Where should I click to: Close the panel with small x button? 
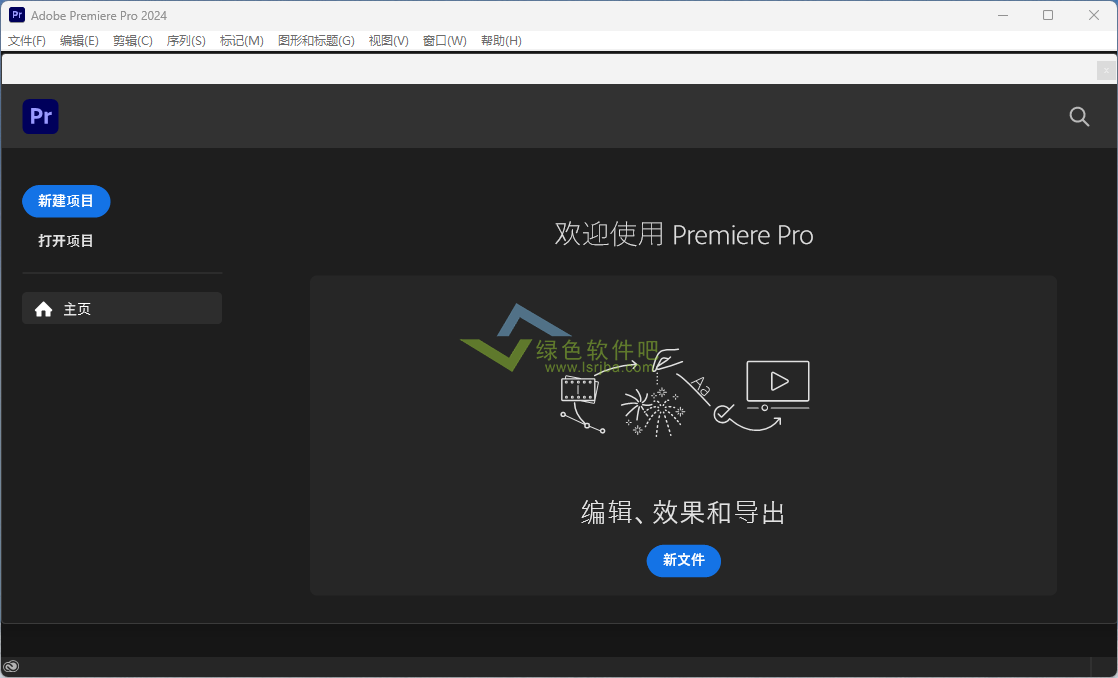pyautogui.click(x=1106, y=70)
